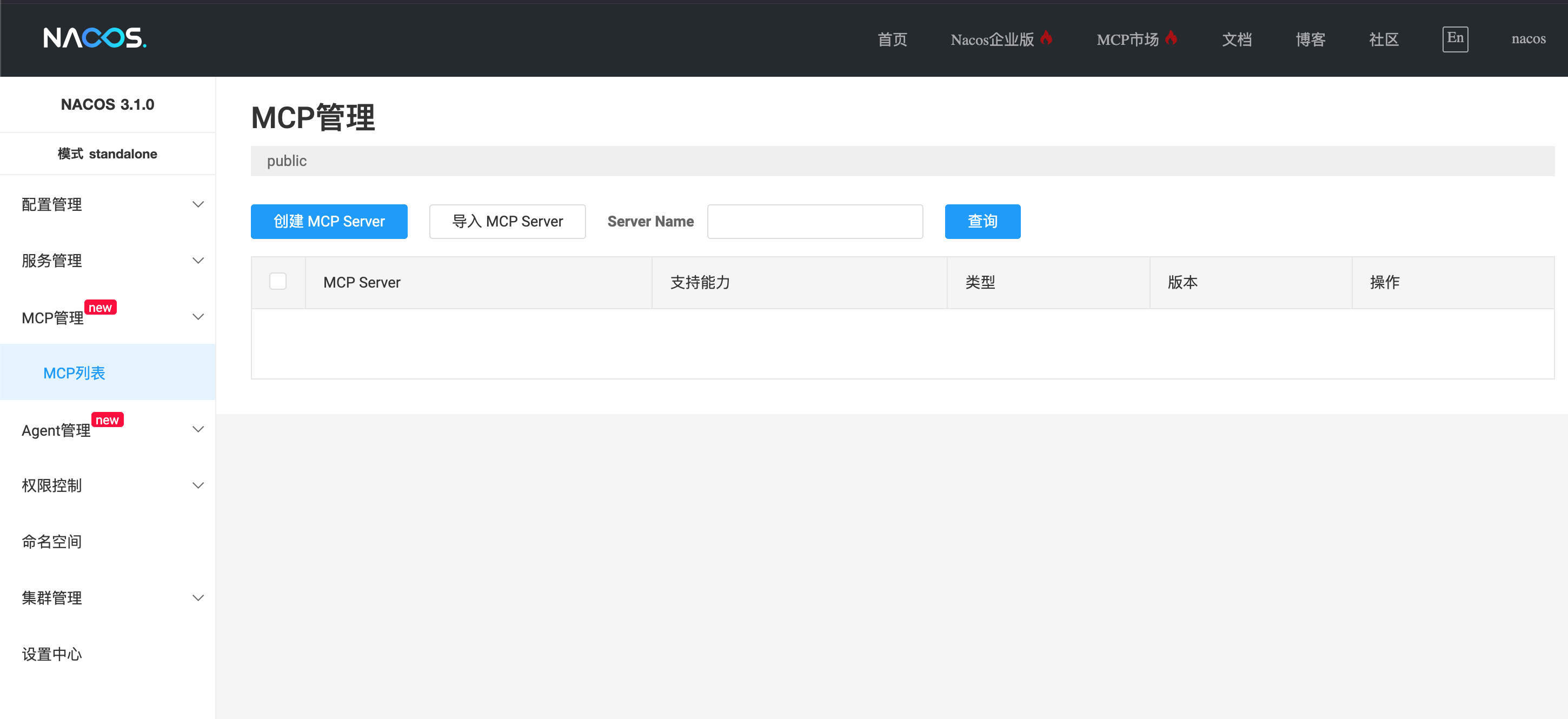Image resolution: width=1568 pixels, height=719 pixels.
Task: Click the red new badge on MCP管理
Action: pos(100,308)
